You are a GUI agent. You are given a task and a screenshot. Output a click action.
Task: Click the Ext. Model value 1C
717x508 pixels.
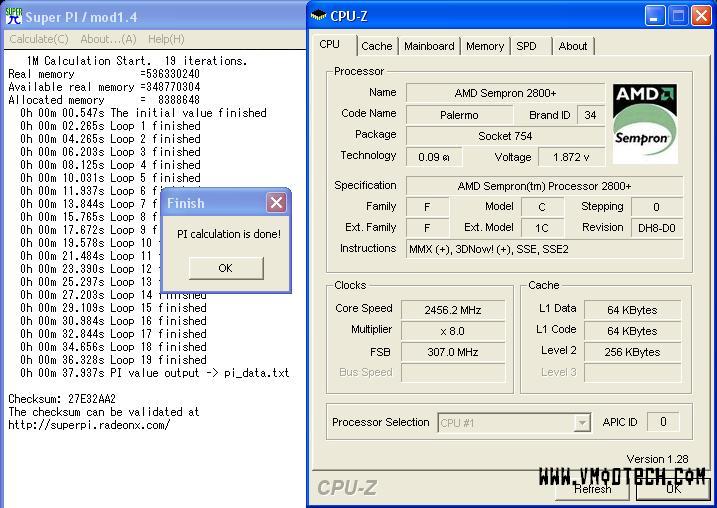542,228
